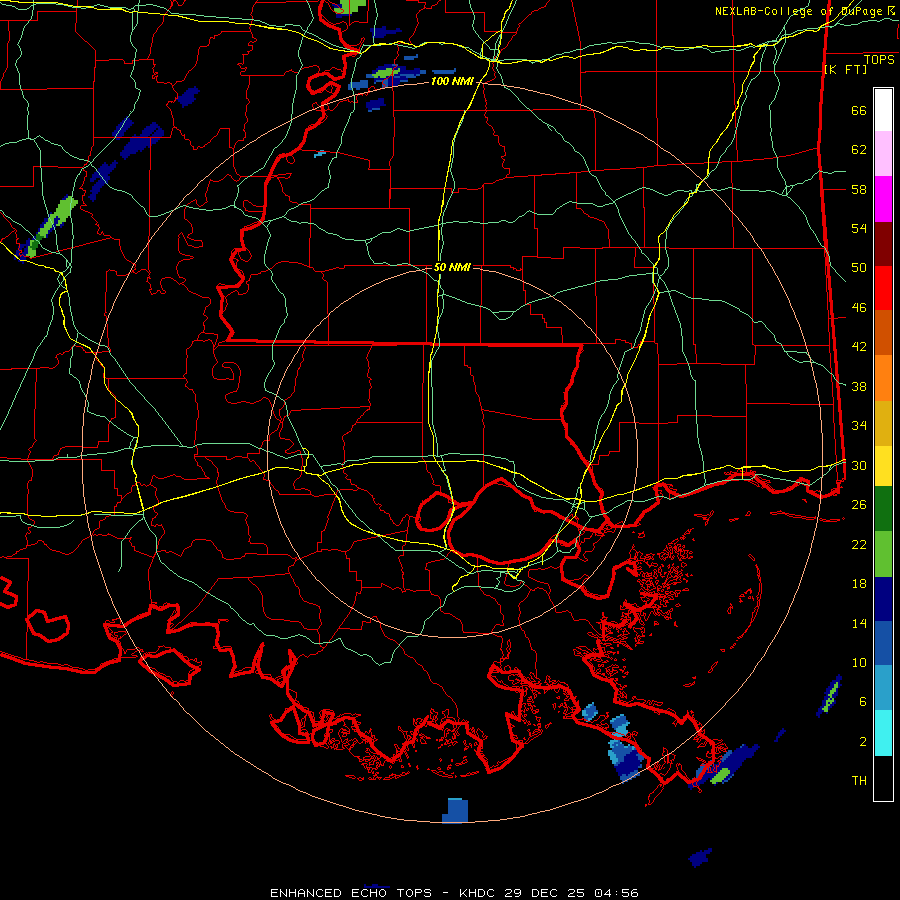Pick the bright yellow legend swatch
900x900 pixels.
click(x=883, y=466)
